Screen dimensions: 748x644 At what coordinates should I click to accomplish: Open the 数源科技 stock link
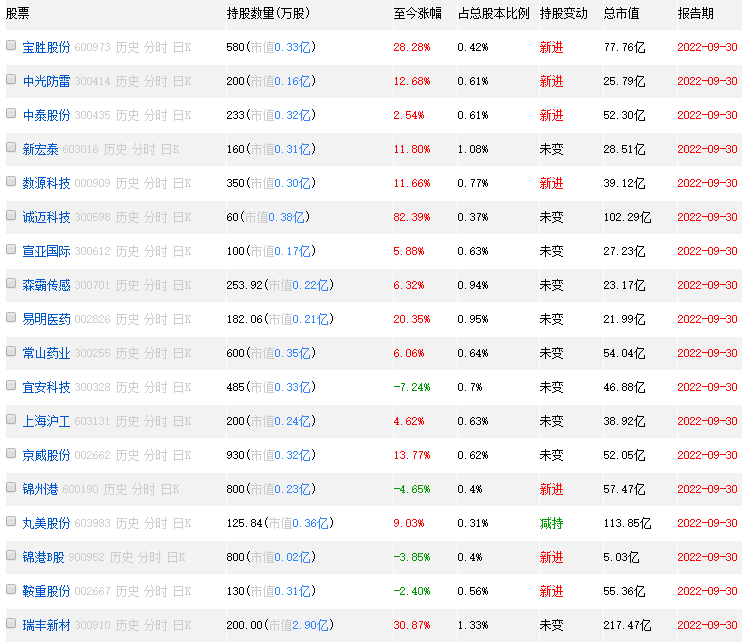pyautogui.click(x=46, y=183)
